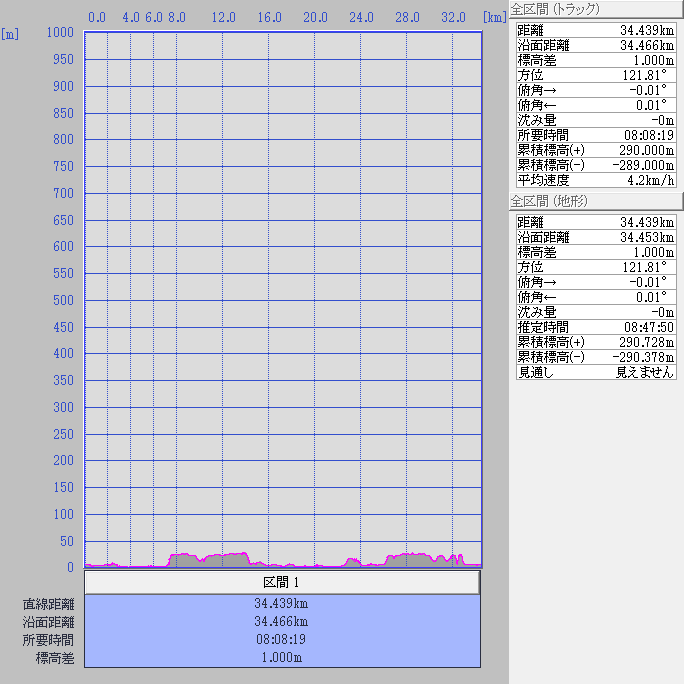Click the 0.0 distance axis label
Viewport: 684px width, 684px height.
[97, 17]
